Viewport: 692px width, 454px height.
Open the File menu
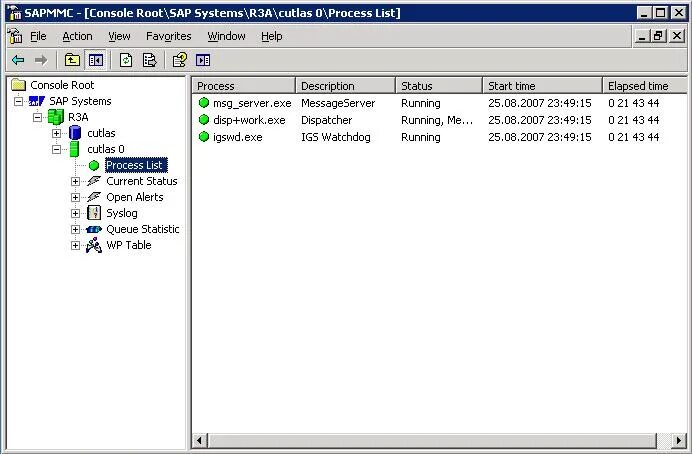[x=38, y=36]
